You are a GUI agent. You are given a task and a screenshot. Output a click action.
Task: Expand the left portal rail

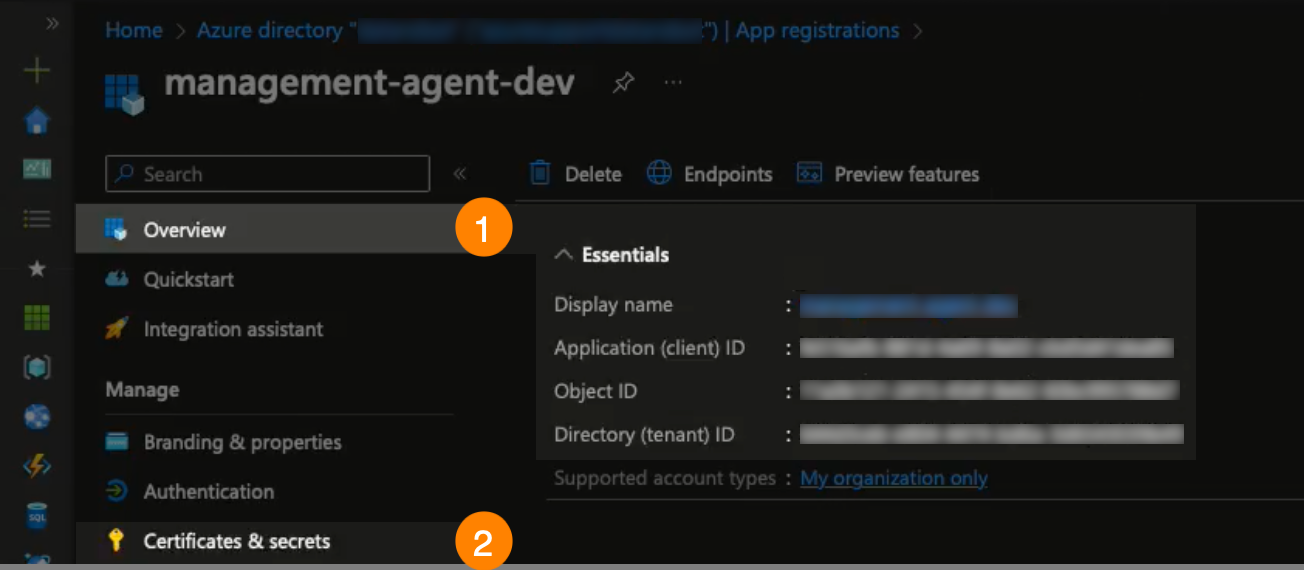pos(52,23)
